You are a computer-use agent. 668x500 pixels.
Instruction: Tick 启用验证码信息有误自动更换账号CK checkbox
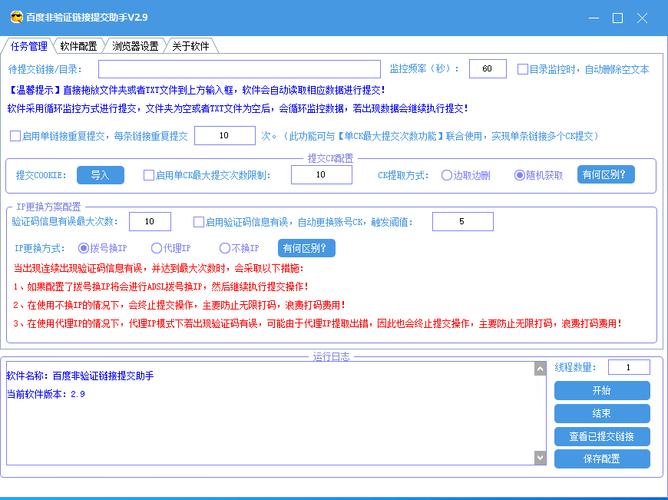(198, 222)
